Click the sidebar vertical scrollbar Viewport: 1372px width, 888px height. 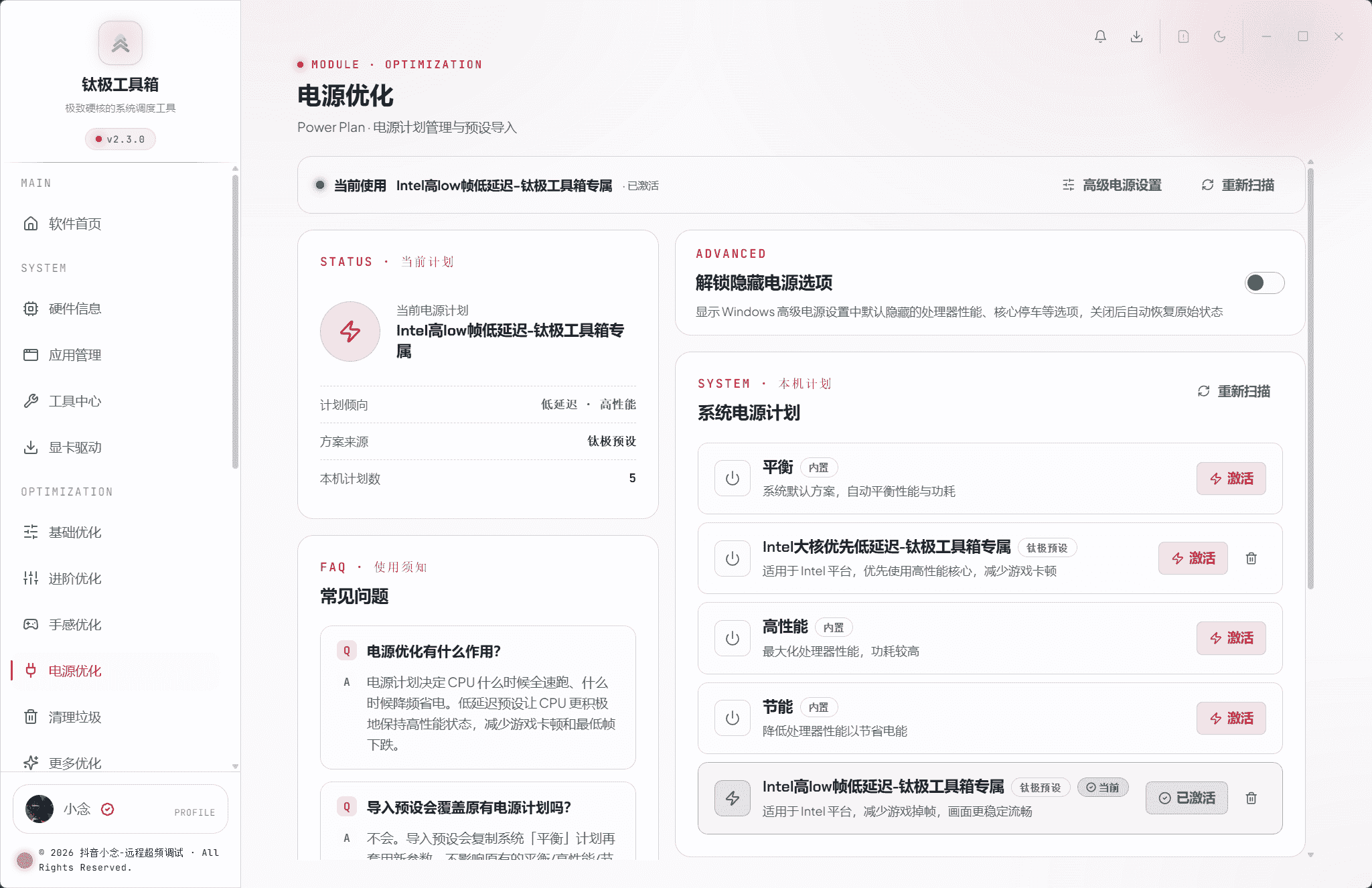[x=235, y=321]
